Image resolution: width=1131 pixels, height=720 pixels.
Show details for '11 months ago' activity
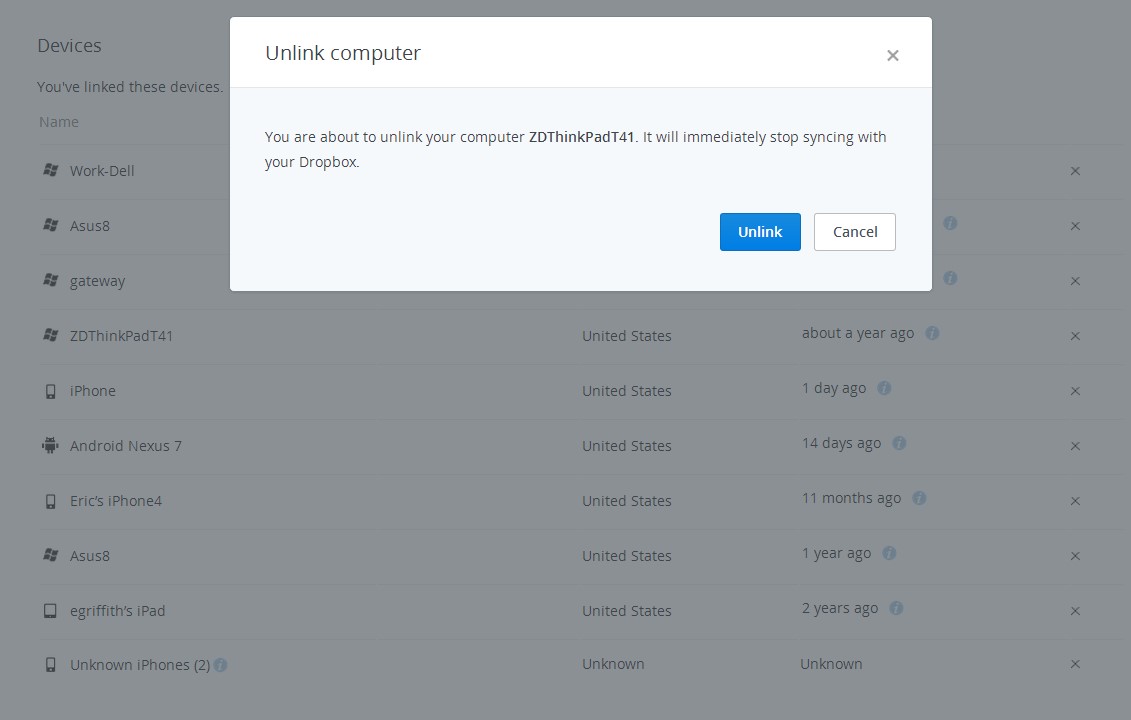click(x=919, y=498)
